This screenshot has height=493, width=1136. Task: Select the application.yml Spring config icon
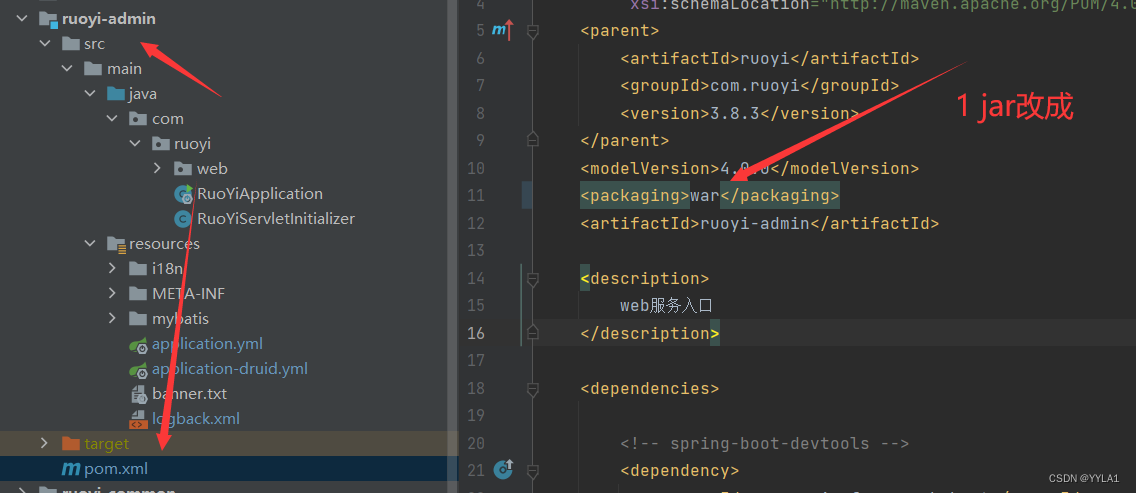coord(138,344)
